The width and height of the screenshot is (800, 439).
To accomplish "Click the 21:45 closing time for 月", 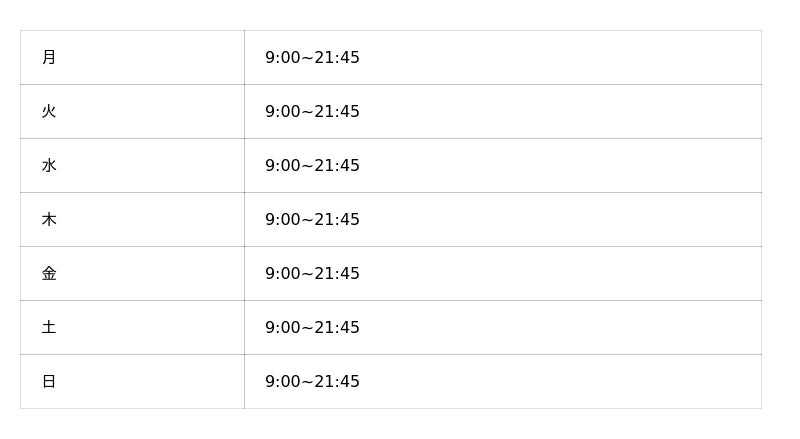I will pyautogui.click(x=337, y=58).
